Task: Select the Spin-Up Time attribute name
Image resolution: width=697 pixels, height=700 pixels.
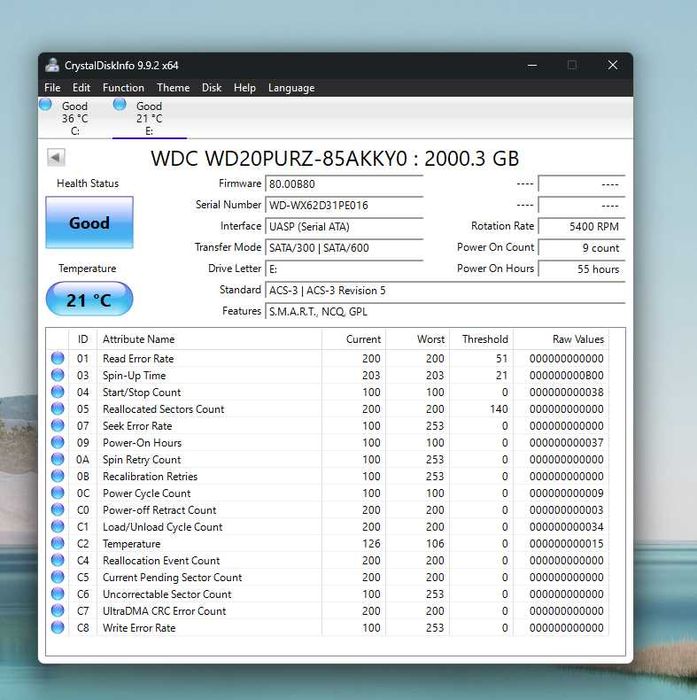Action: [134, 375]
